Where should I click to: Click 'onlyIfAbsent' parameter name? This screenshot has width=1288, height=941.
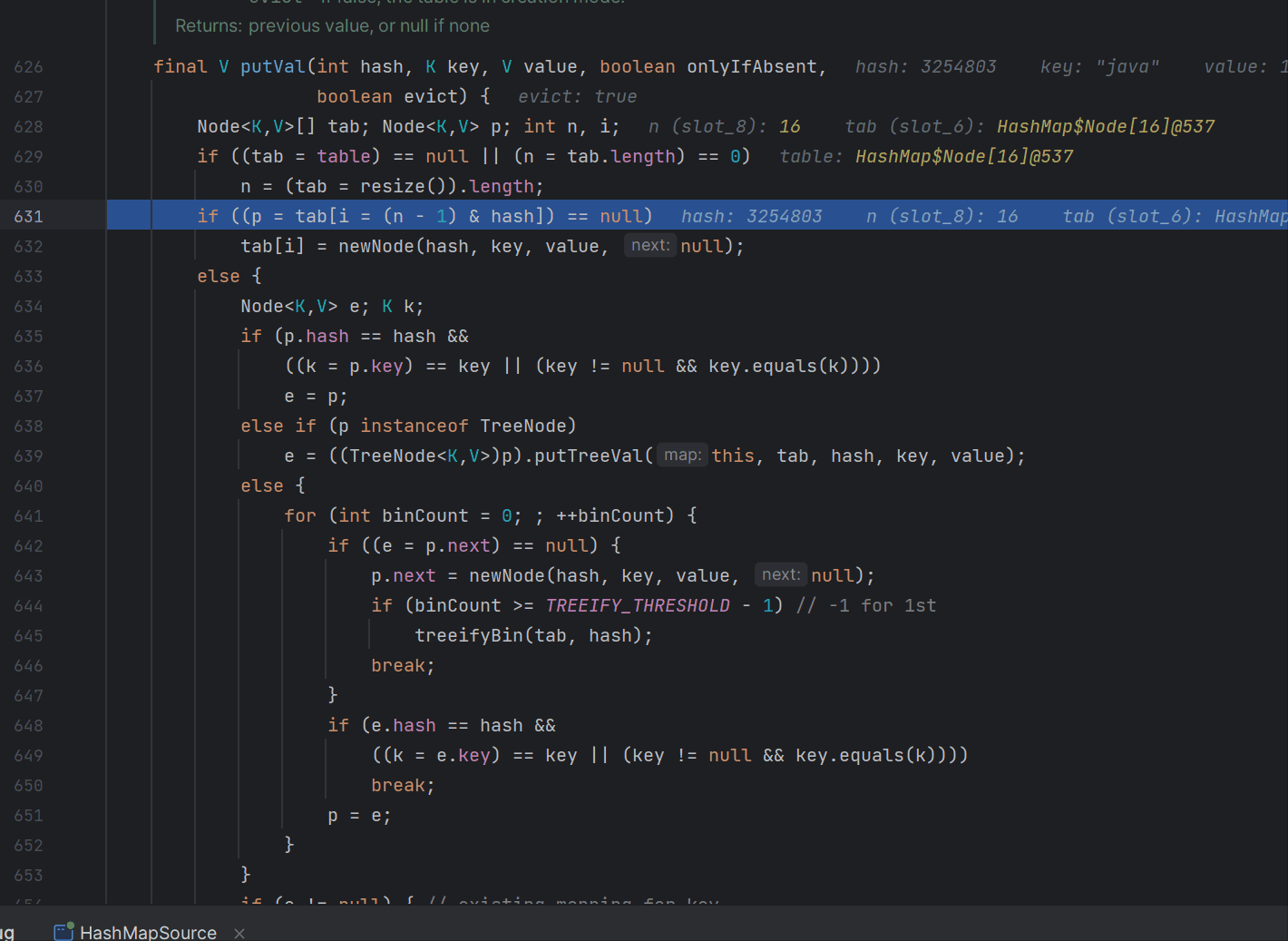(752, 66)
